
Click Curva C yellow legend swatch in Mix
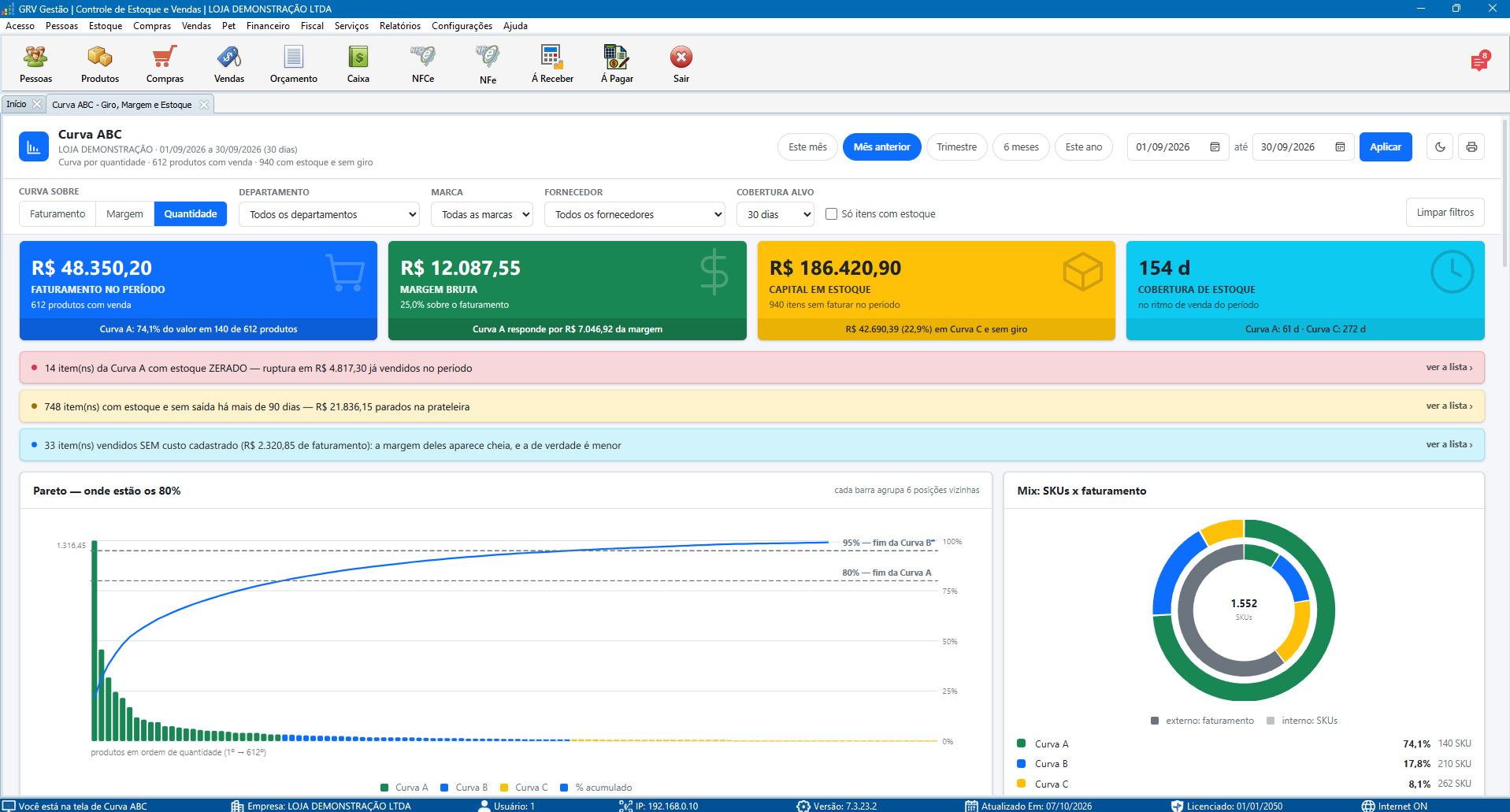[1022, 784]
